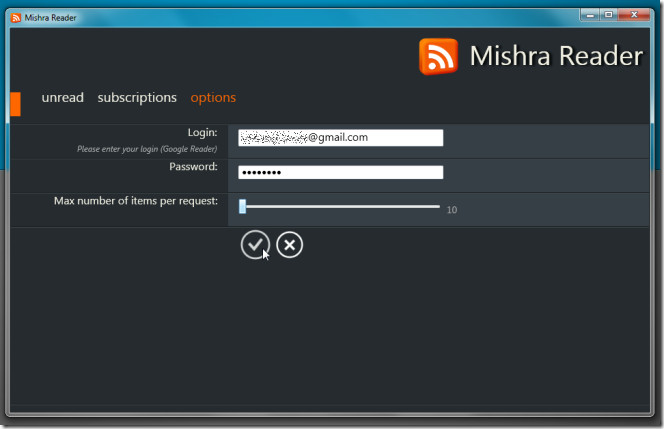This screenshot has width=664, height=429.
Task: Click the small RSS icon in title bar
Action: [x=16, y=18]
